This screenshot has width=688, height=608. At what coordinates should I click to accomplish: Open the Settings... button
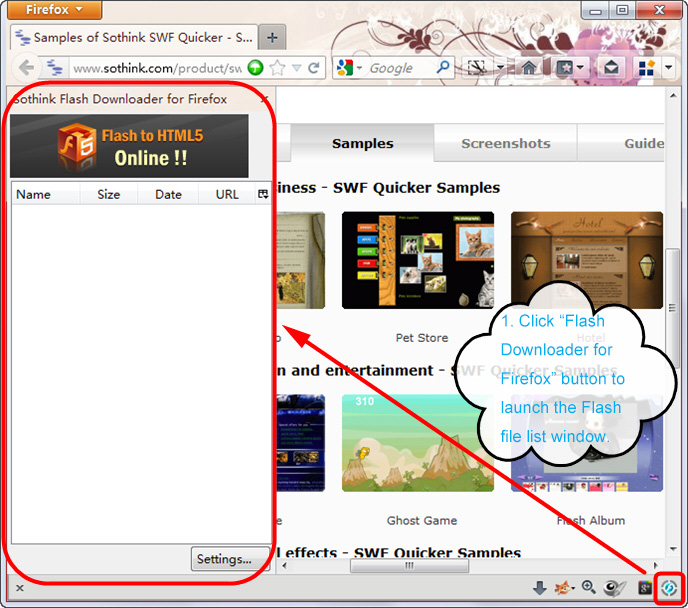click(230, 559)
